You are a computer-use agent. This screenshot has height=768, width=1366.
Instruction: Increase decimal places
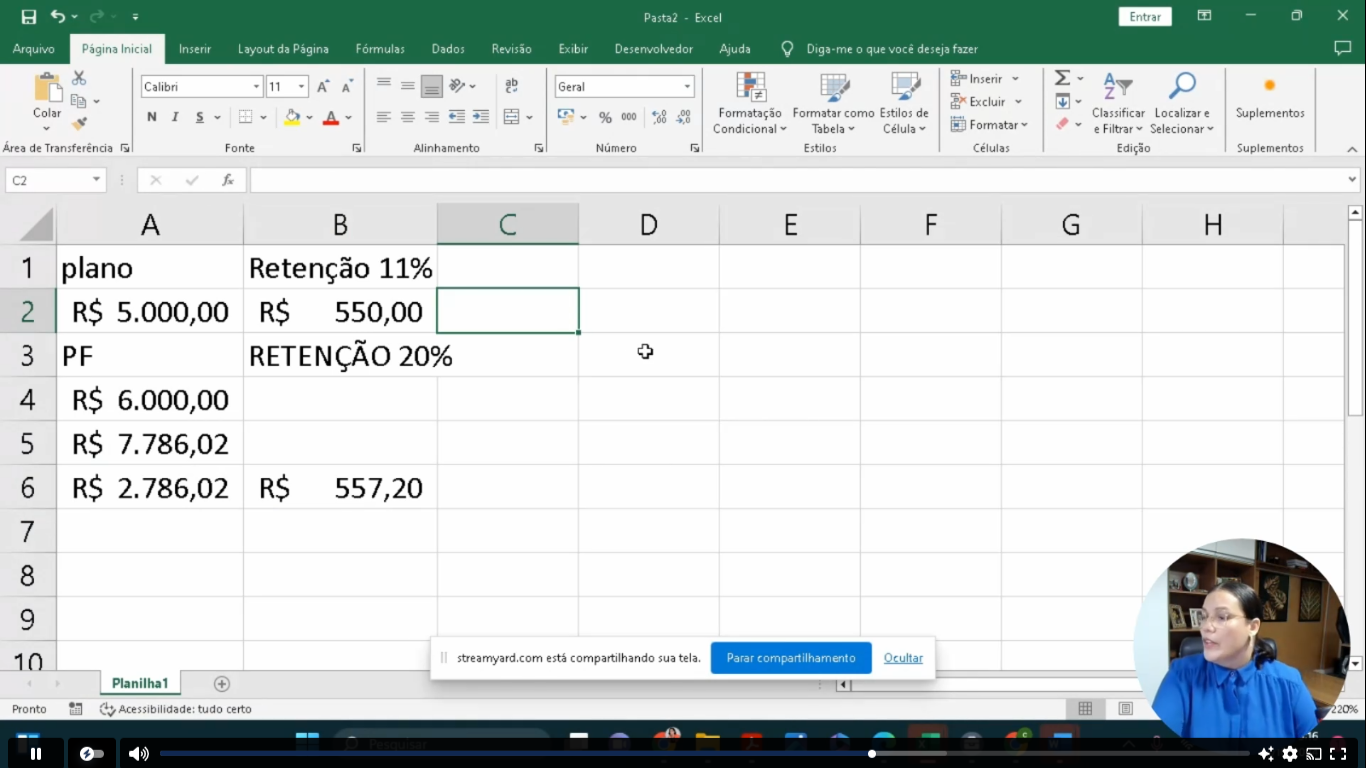pos(659,117)
